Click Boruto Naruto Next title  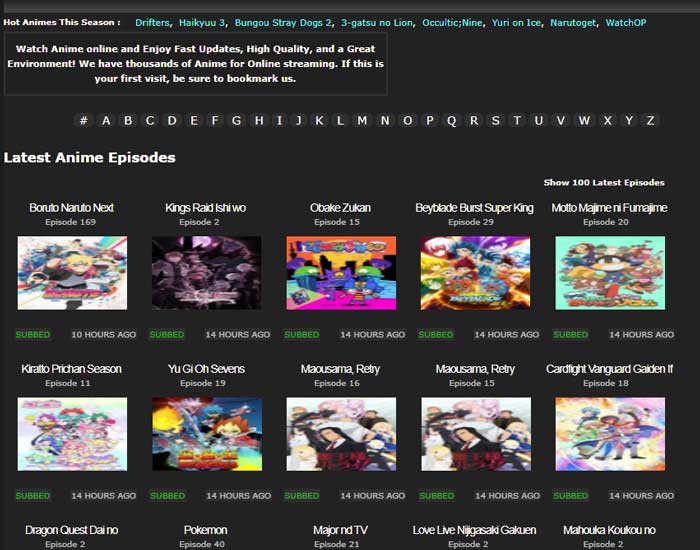(71, 208)
